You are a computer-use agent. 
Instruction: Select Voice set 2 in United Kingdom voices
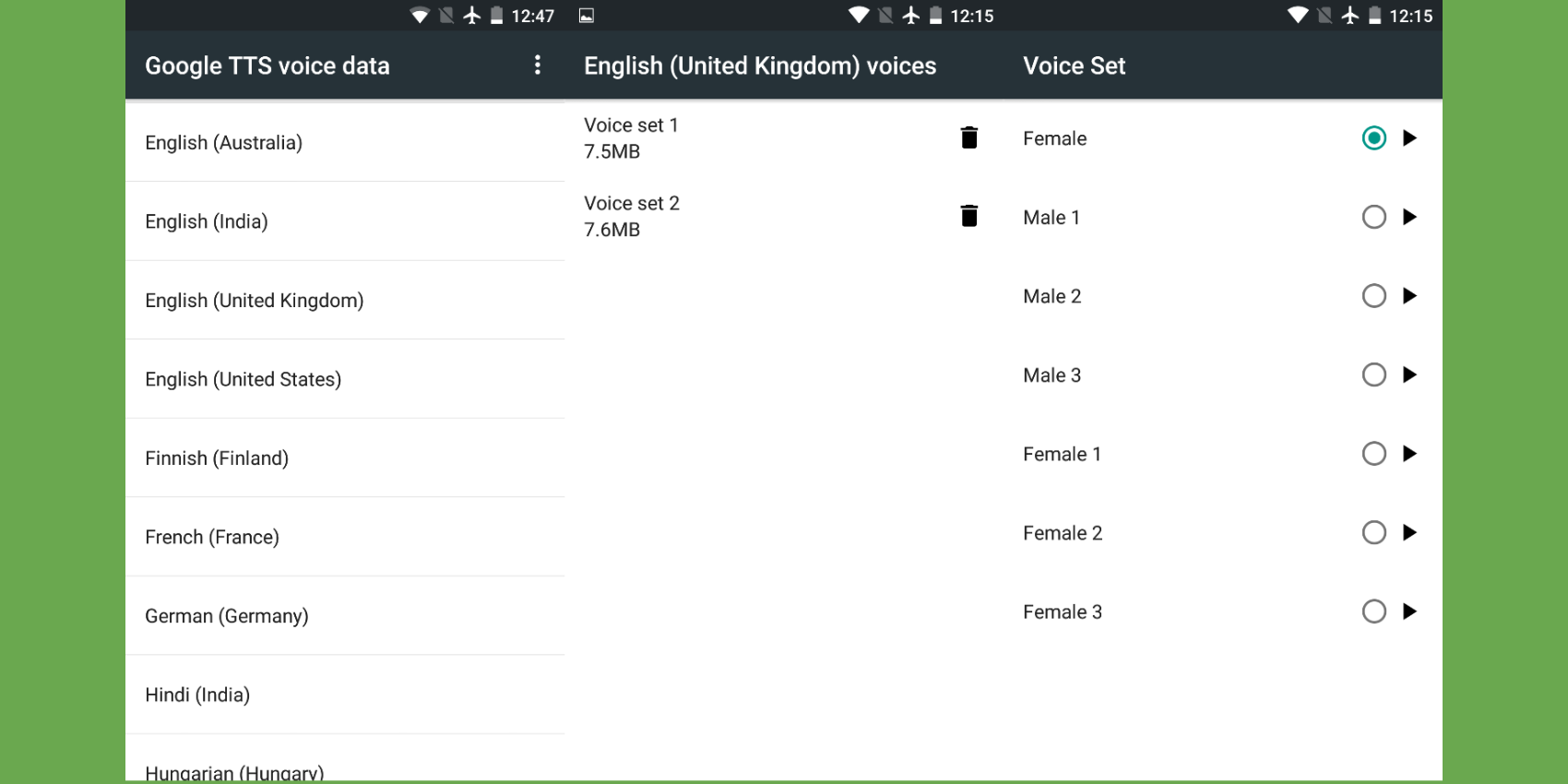(x=738, y=216)
